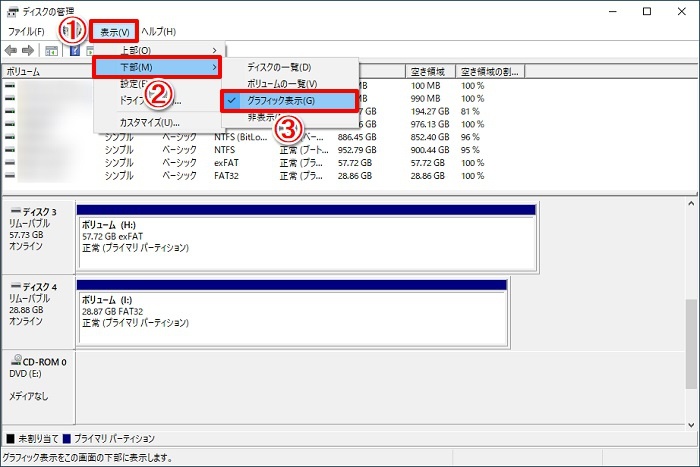This screenshot has width=700, height=467.
Task: Select volume icon in row with 100 MB free
Action: pos(10,85)
